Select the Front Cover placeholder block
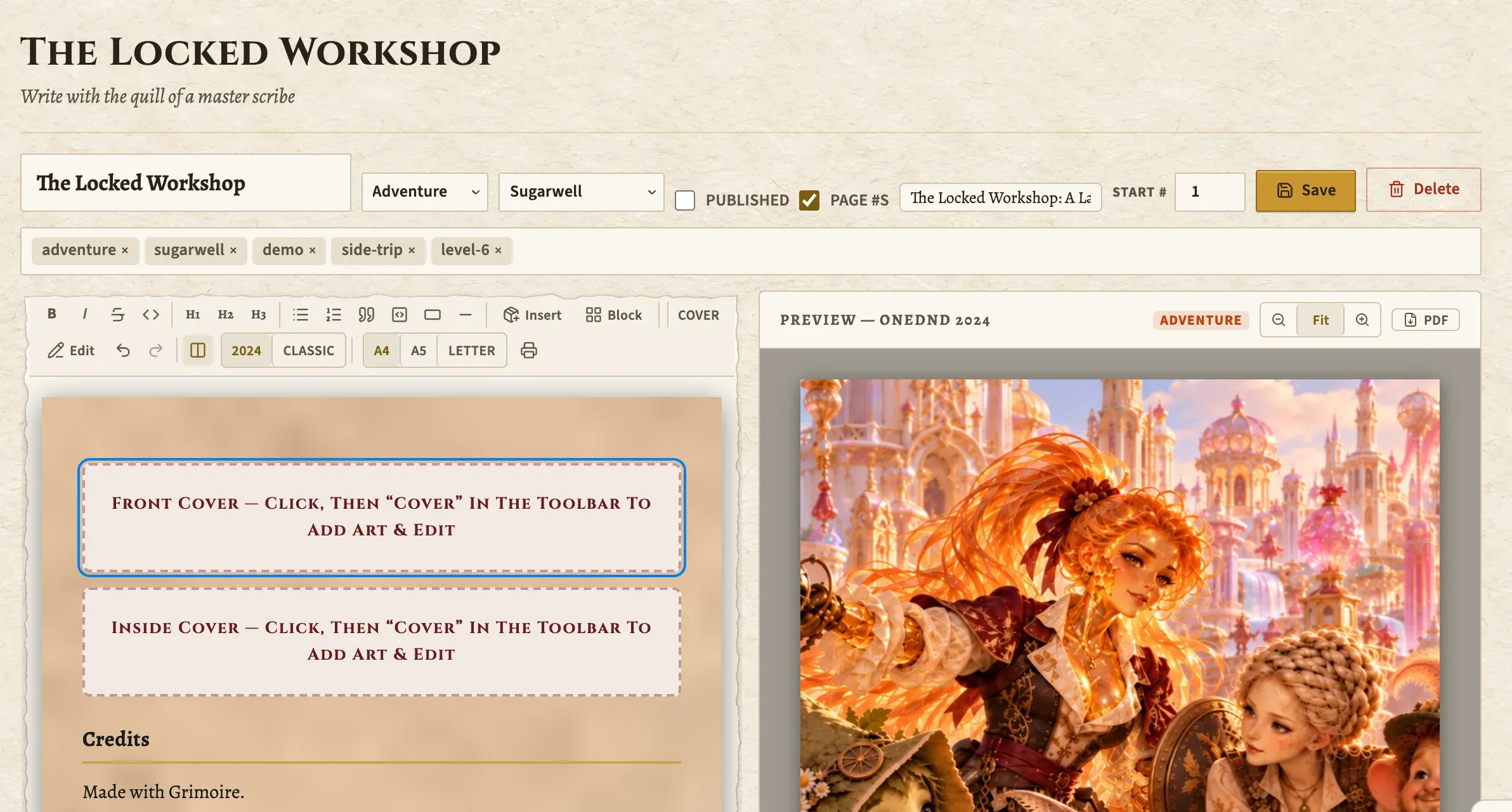Image resolution: width=1512 pixels, height=812 pixels. [x=382, y=517]
